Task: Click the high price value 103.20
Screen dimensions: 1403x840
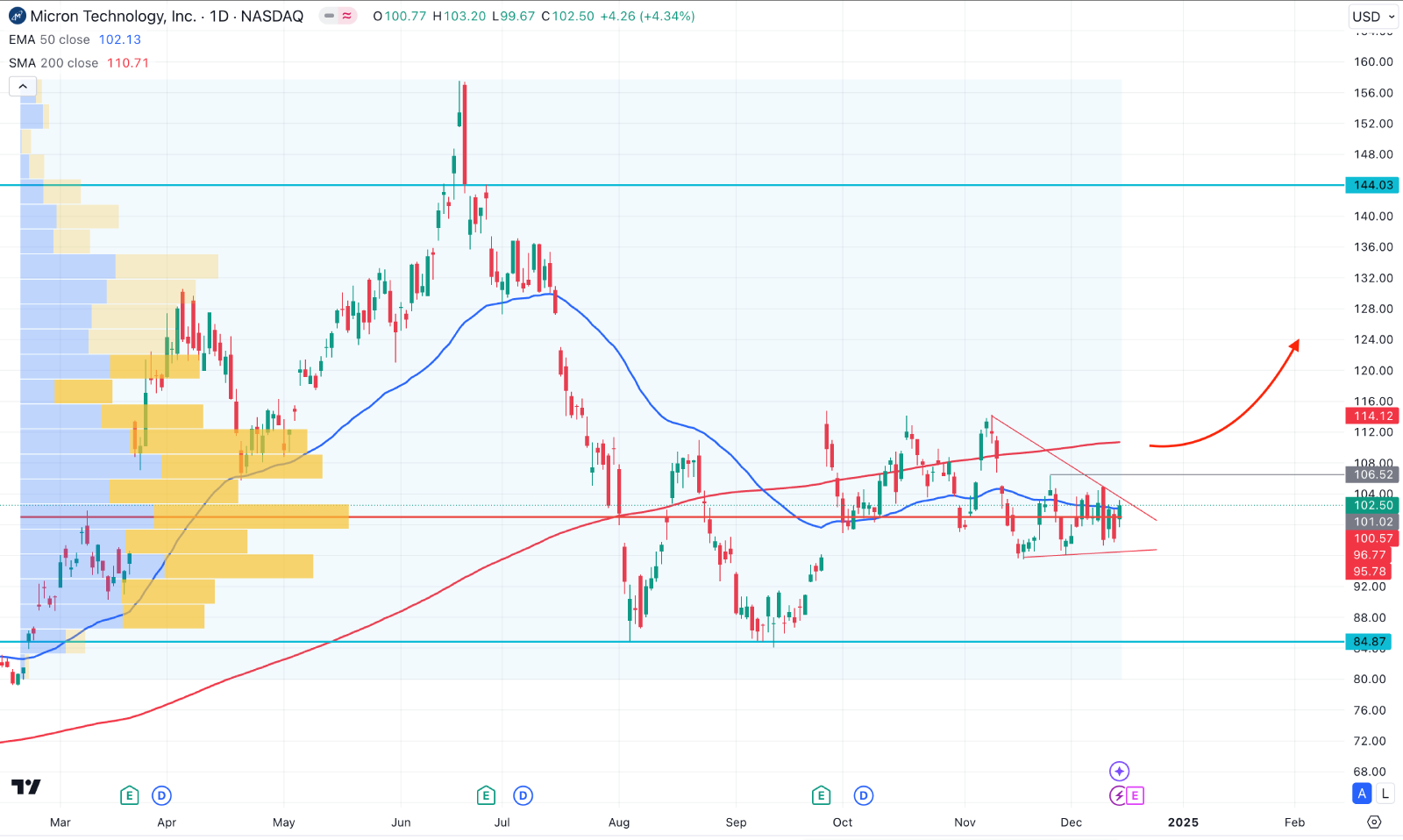Action: (x=466, y=16)
